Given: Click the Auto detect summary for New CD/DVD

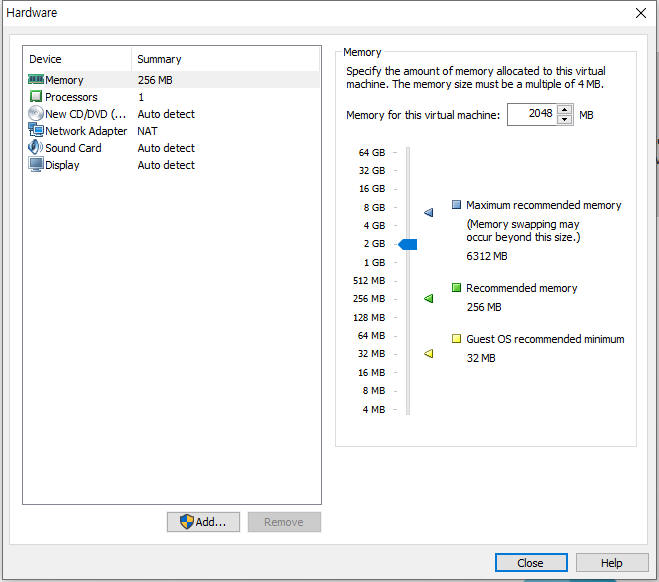Looking at the screenshot, I should click(x=166, y=114).
